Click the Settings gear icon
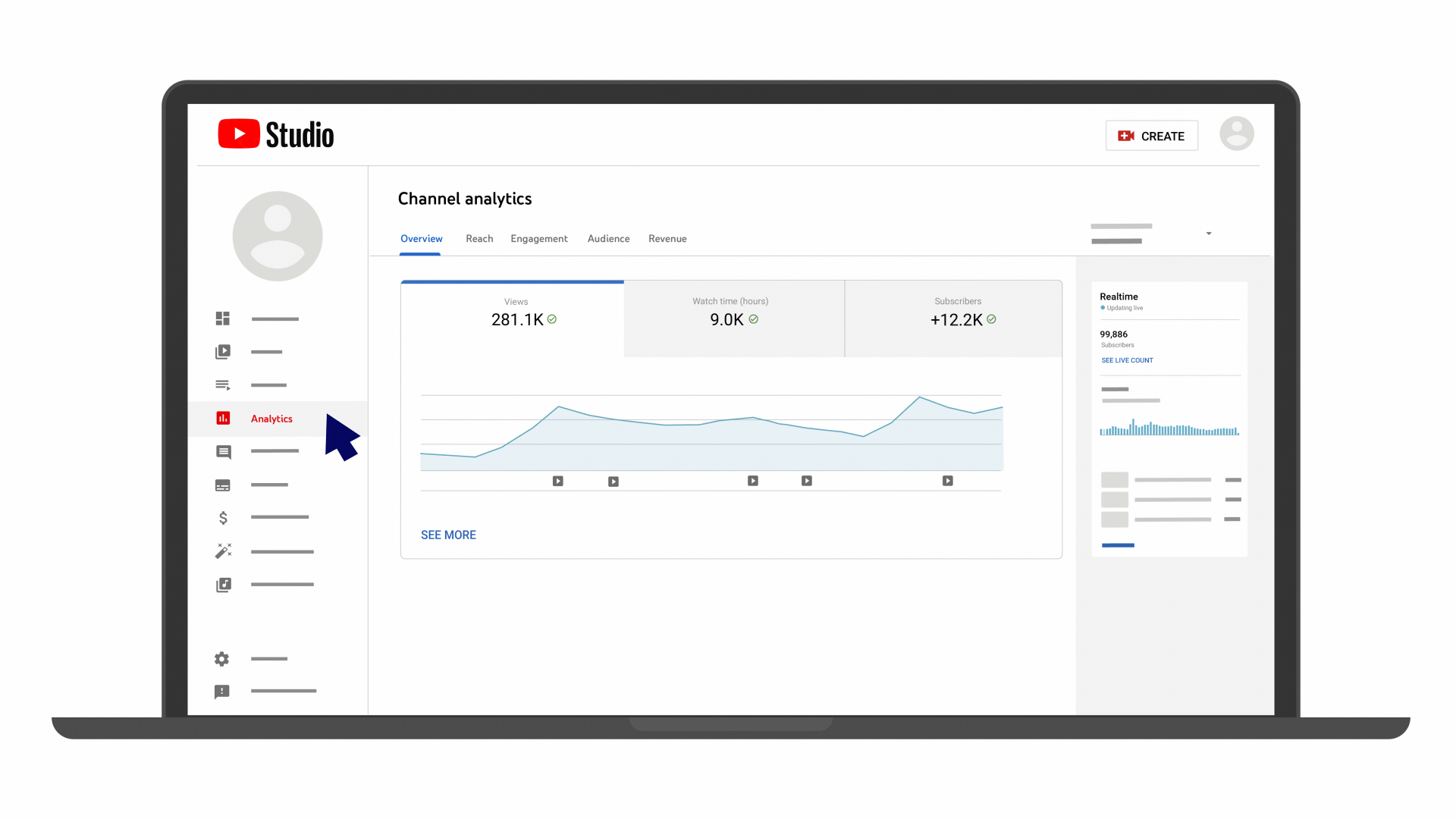1456x819 pixels. (x=222, y=658)
